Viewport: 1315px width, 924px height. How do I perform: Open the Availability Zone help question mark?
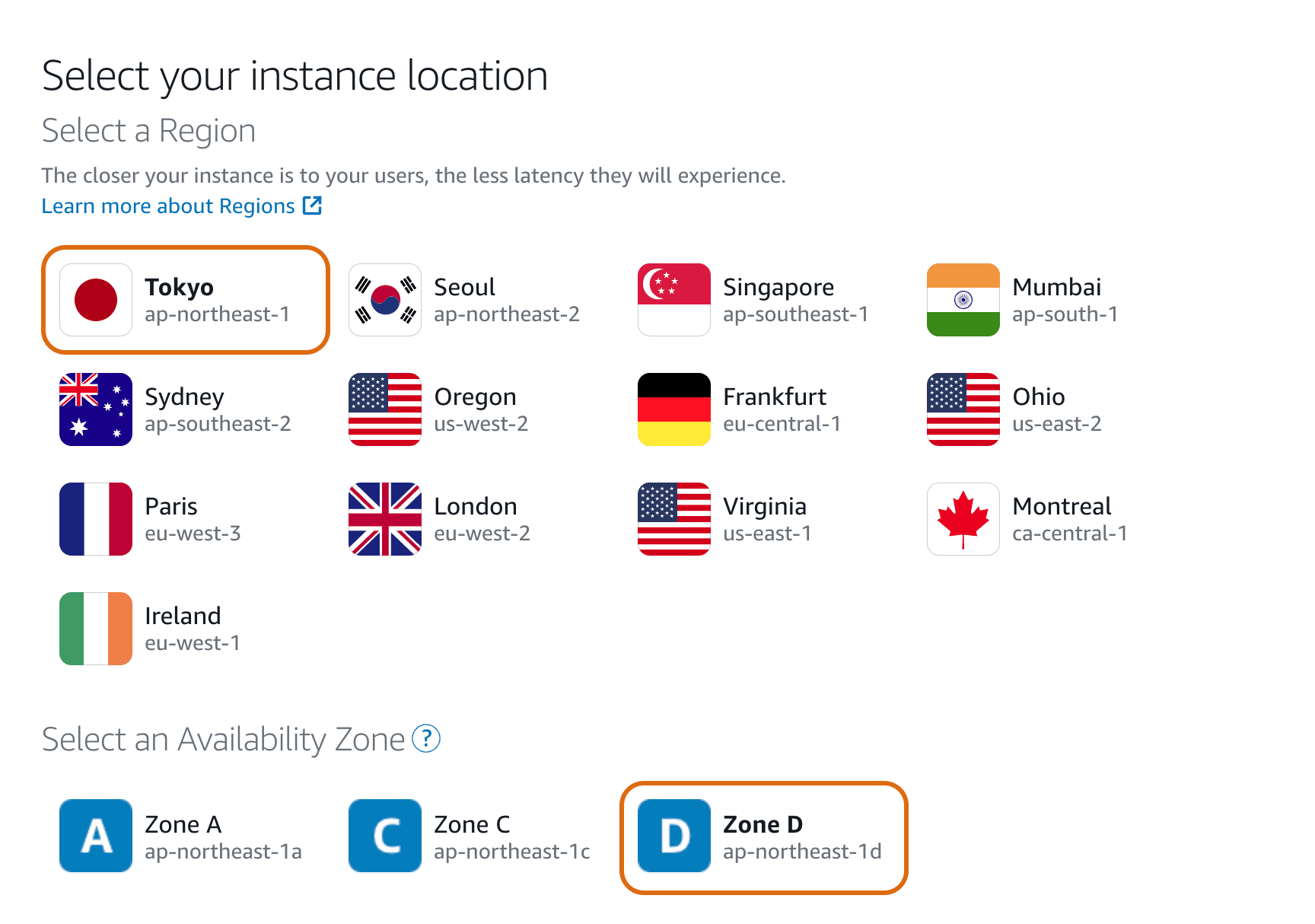426,738
